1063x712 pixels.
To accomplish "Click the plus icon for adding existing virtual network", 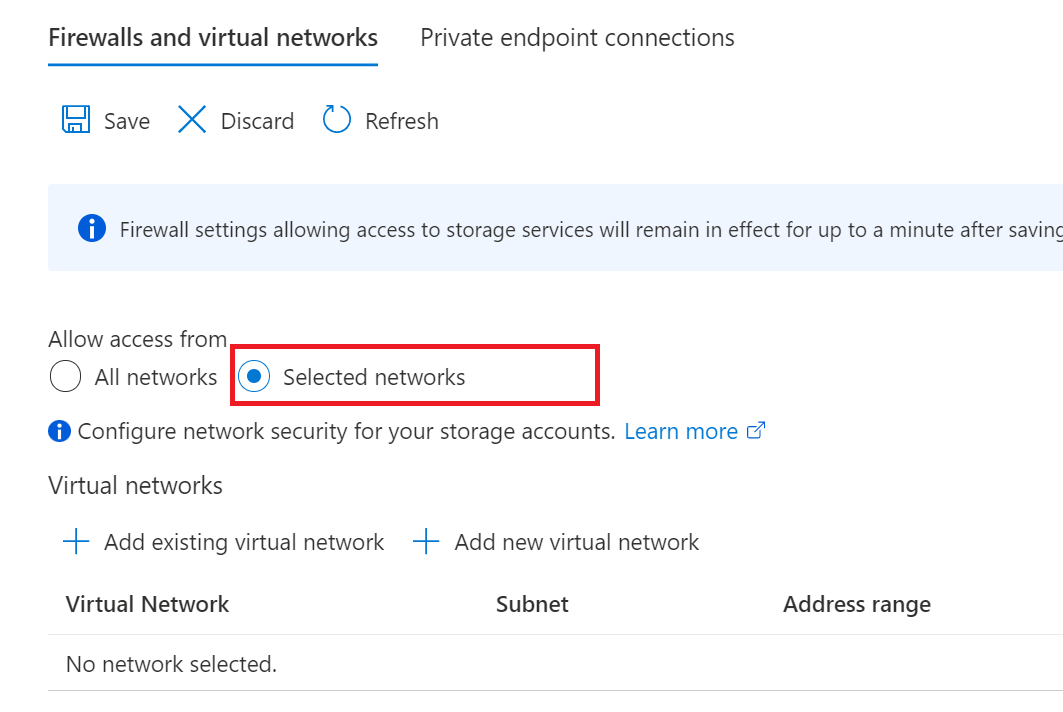I will click(74, 541).
